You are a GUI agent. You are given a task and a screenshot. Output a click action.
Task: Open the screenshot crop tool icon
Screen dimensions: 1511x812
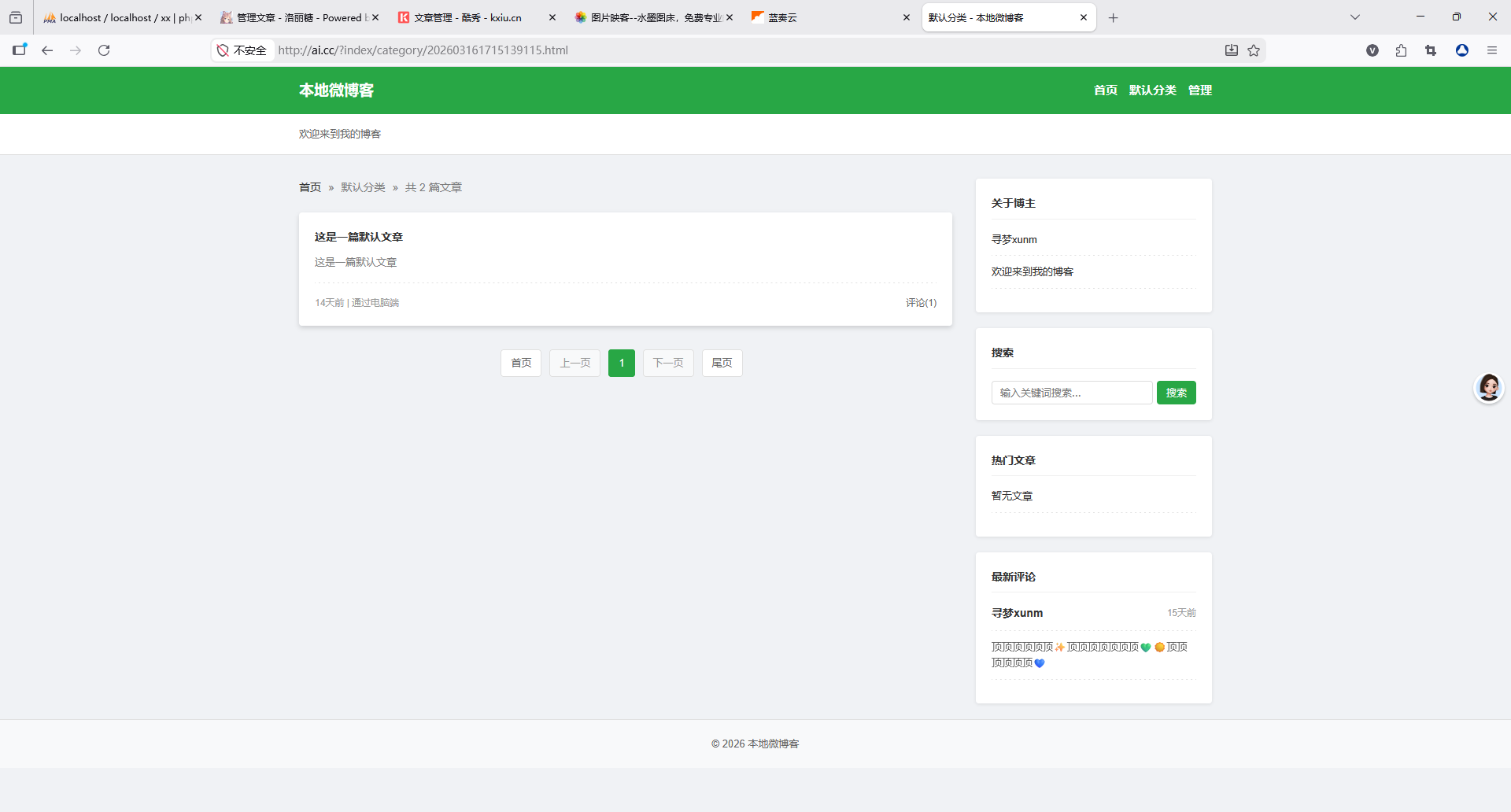tap(1431, 50)
